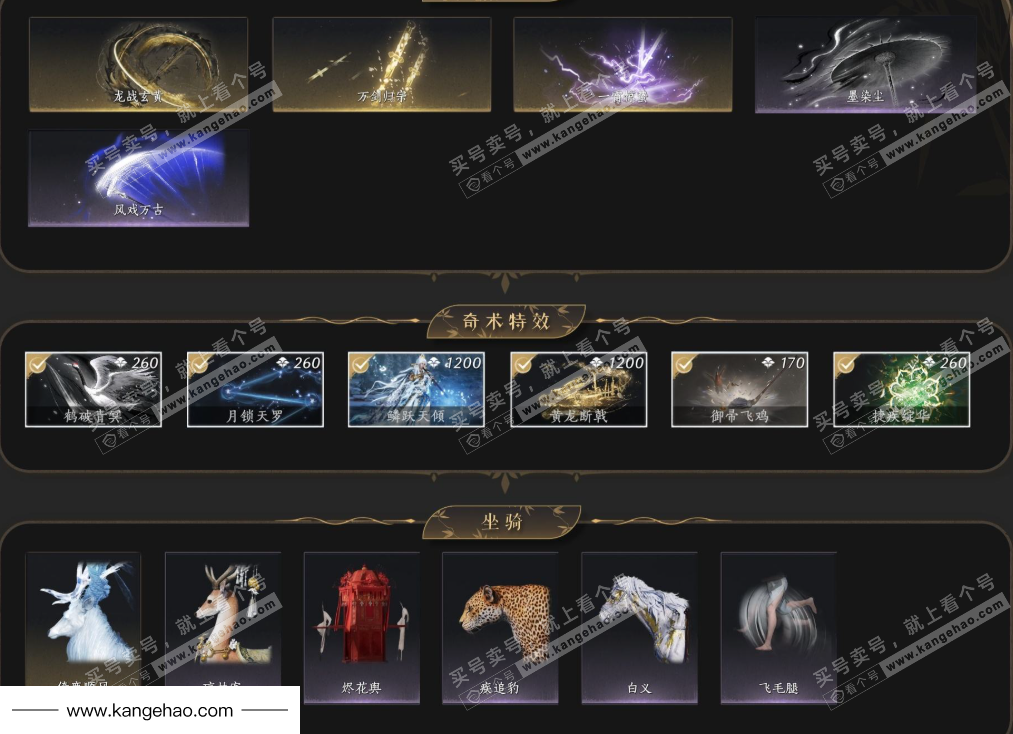
Task: Open the 坐骑 section header
Action: click(502, 521)
